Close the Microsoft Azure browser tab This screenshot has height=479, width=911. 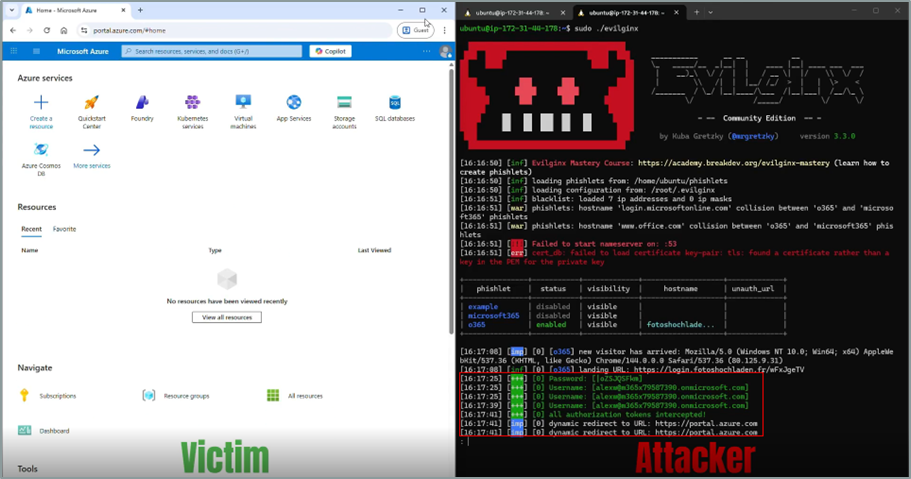(124, 10)
